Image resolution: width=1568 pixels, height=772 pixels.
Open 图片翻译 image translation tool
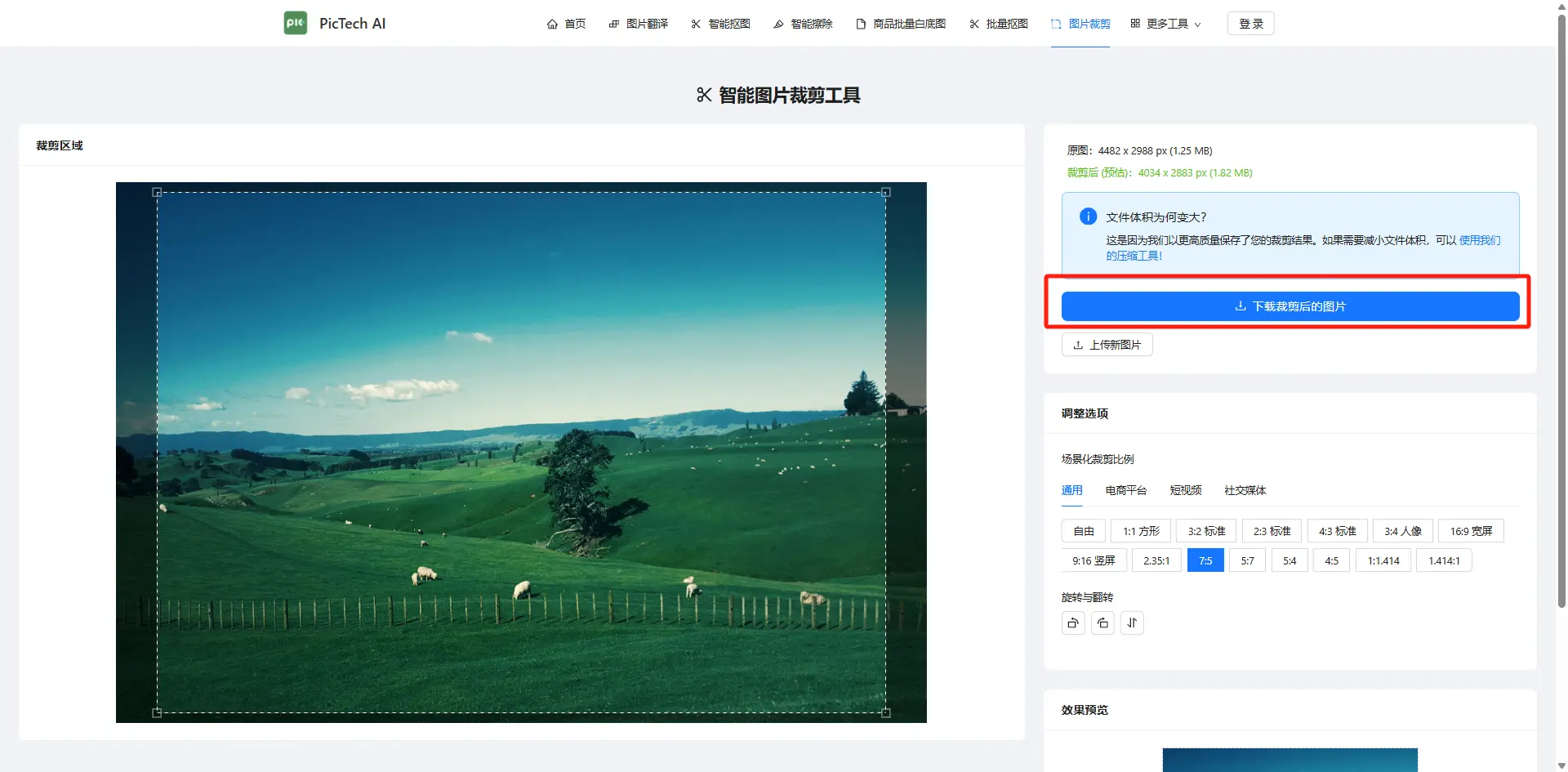click(639, 24)
